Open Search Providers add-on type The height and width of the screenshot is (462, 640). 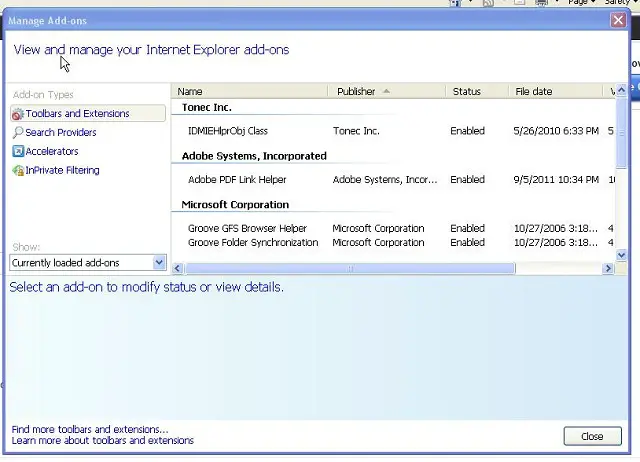point(60,132)
